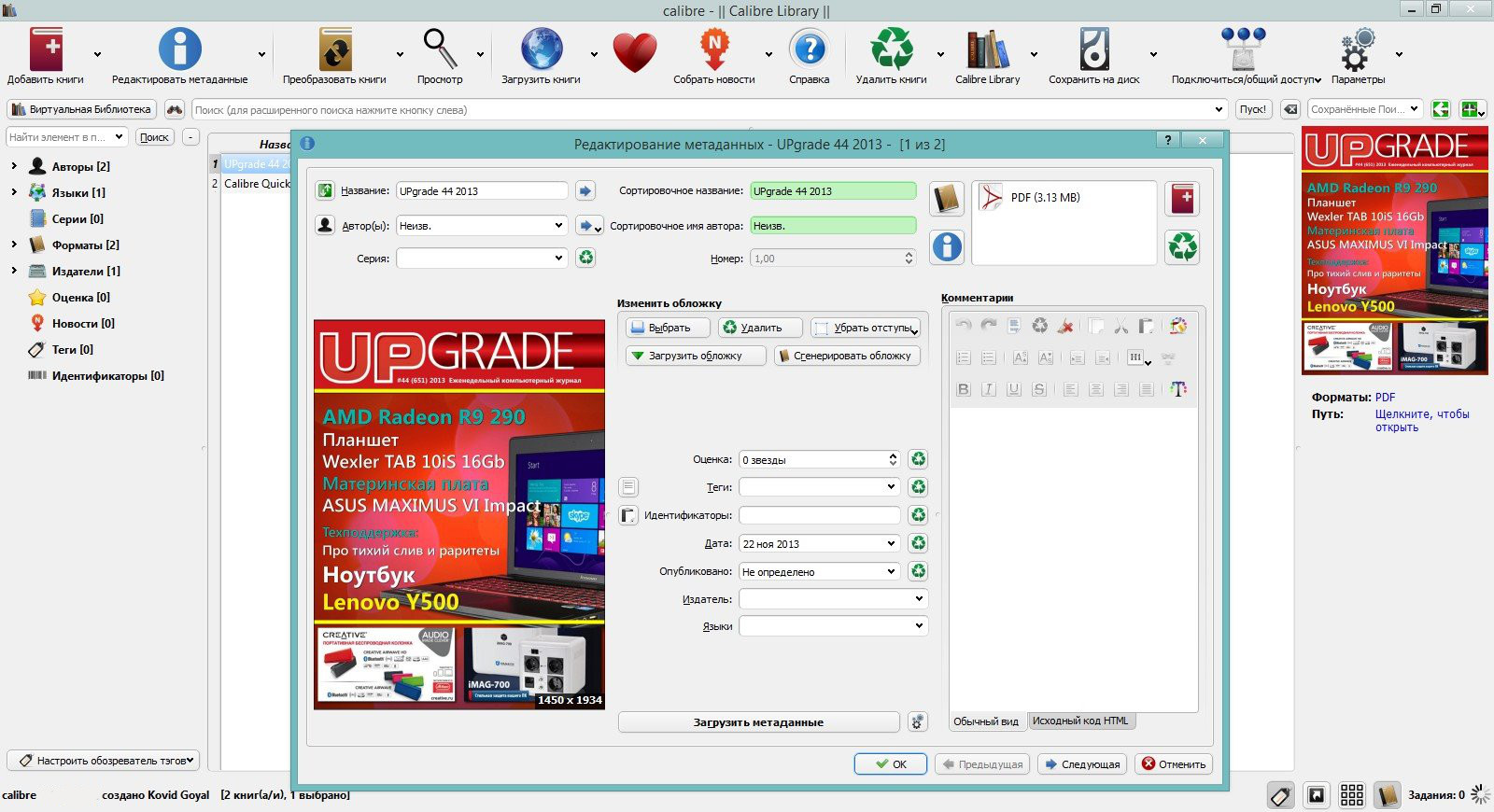The width and height of the screenshot is (1494, 812).
Task: Click the Fetch news icon
Action: pyautogui.click(x=714, y=49)
